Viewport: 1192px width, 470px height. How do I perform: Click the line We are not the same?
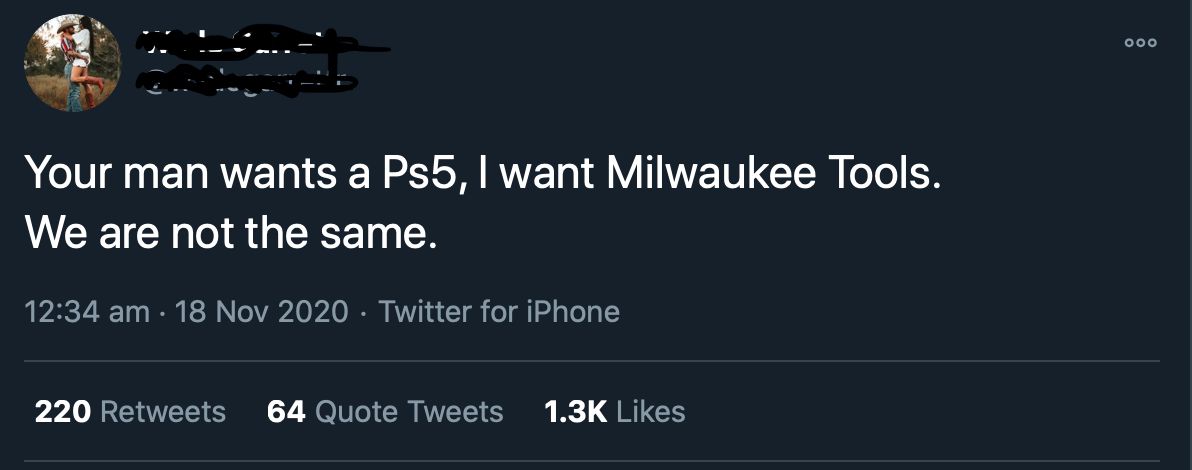tap(231, 234)
